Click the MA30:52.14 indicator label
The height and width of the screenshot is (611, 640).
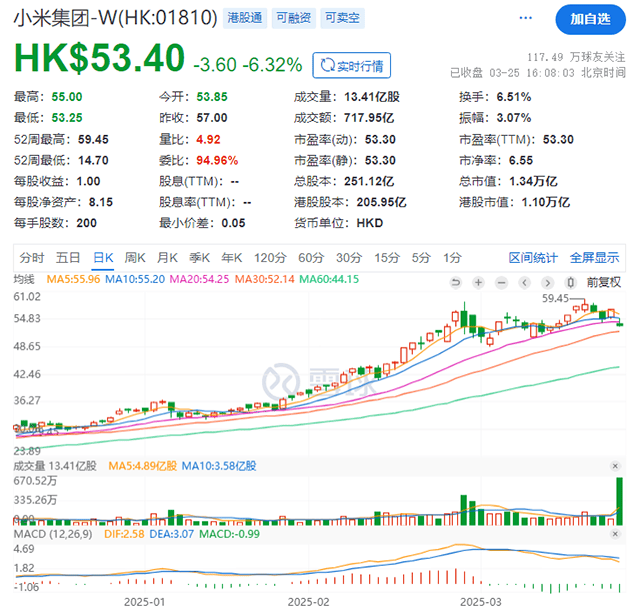pos(264,280)
